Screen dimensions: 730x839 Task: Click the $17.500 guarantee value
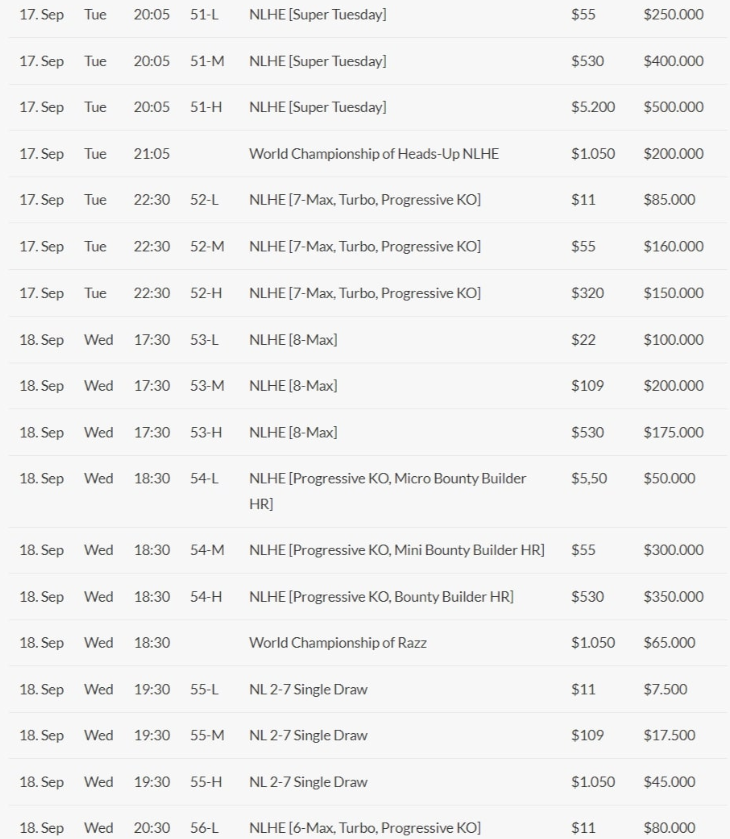[669, 736]
